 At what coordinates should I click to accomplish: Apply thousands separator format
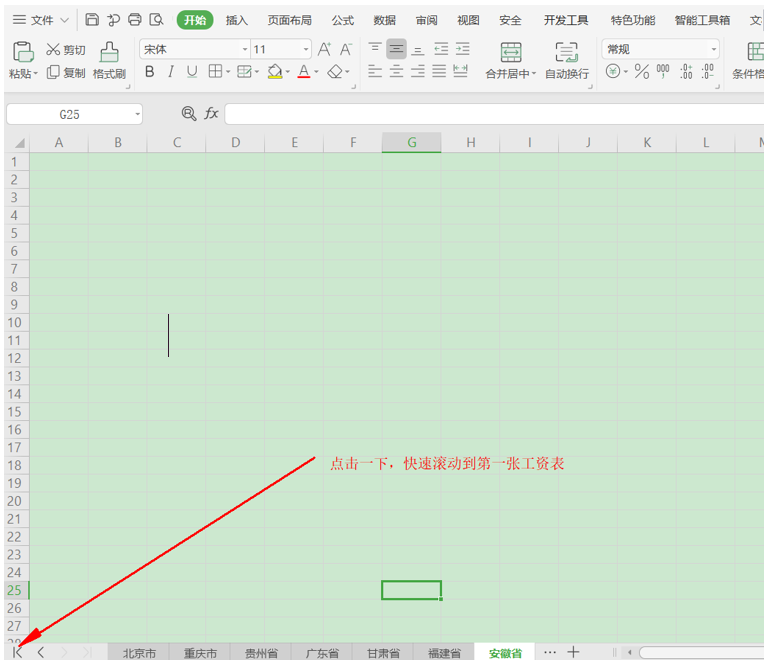click(x=663, y=72)
